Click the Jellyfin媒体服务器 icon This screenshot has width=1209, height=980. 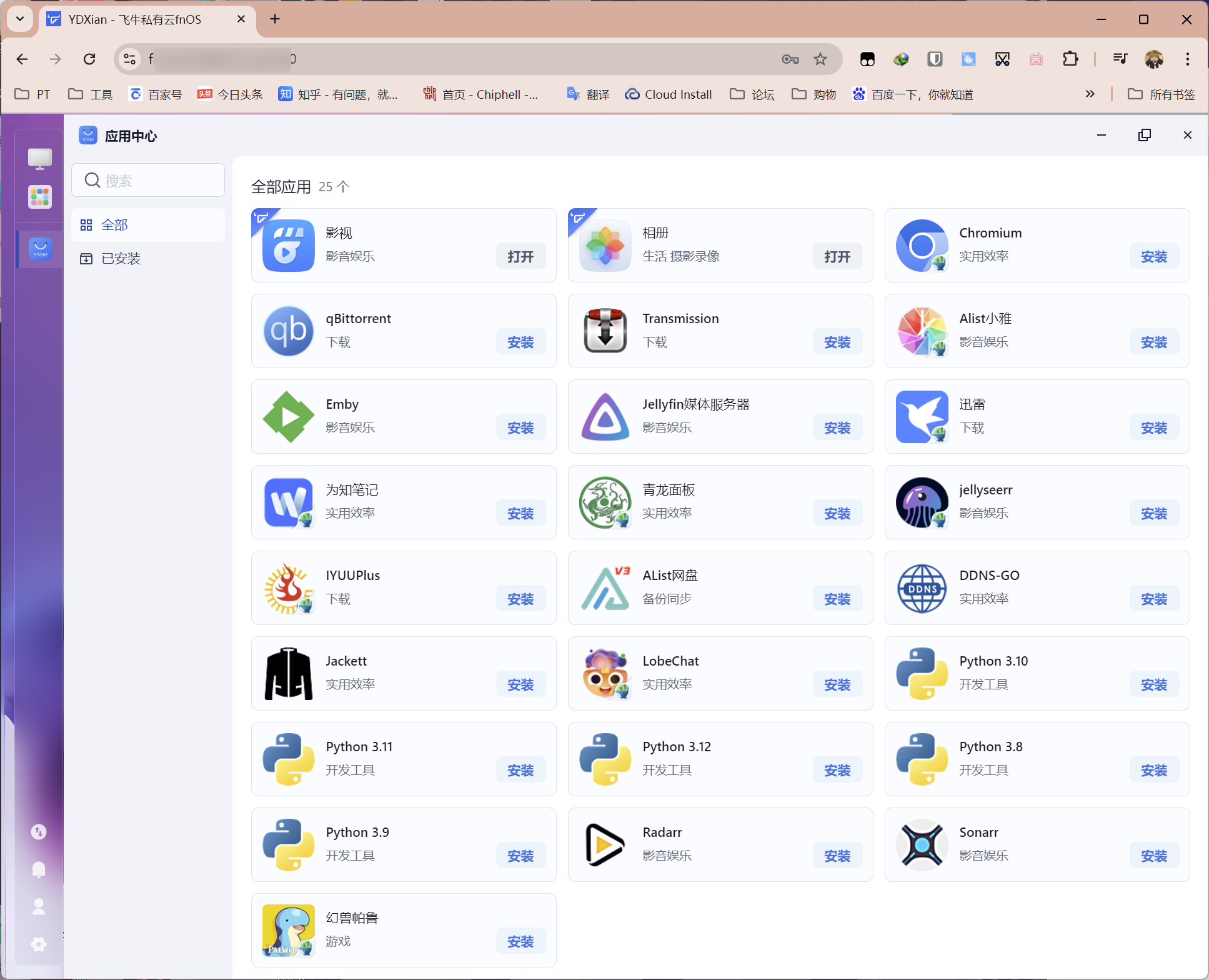[x=605, y=417]
